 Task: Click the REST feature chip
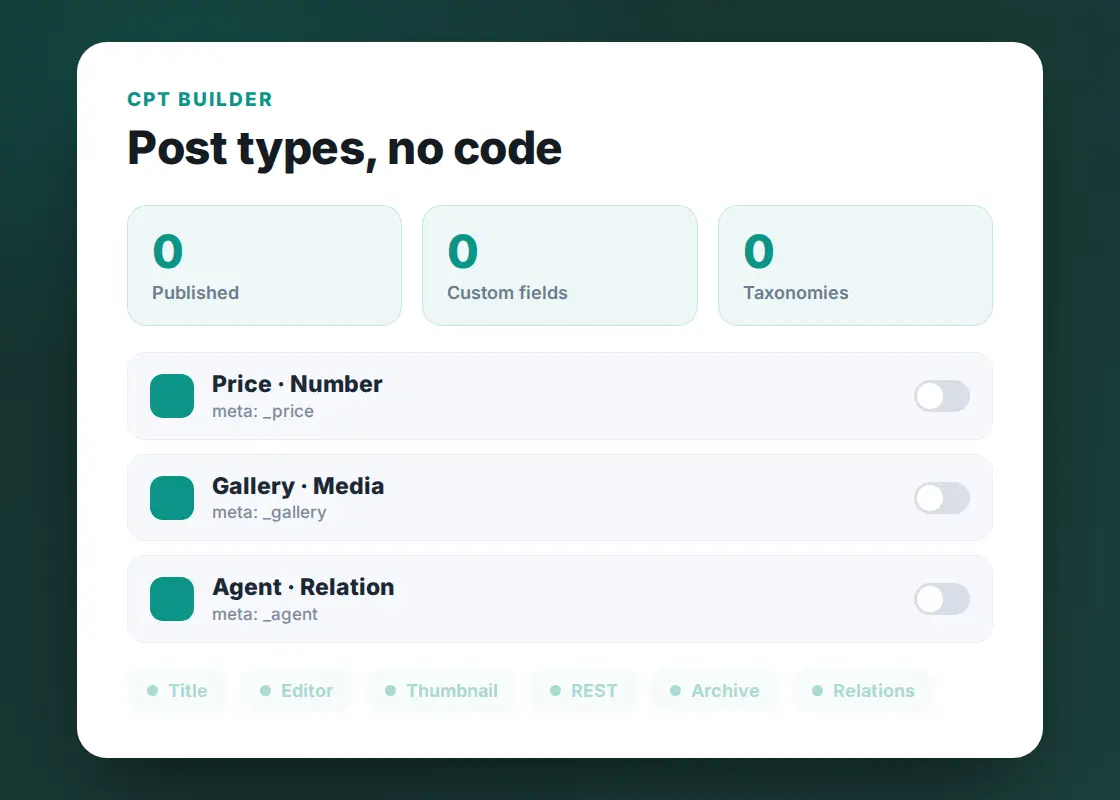tap(584, 691)
